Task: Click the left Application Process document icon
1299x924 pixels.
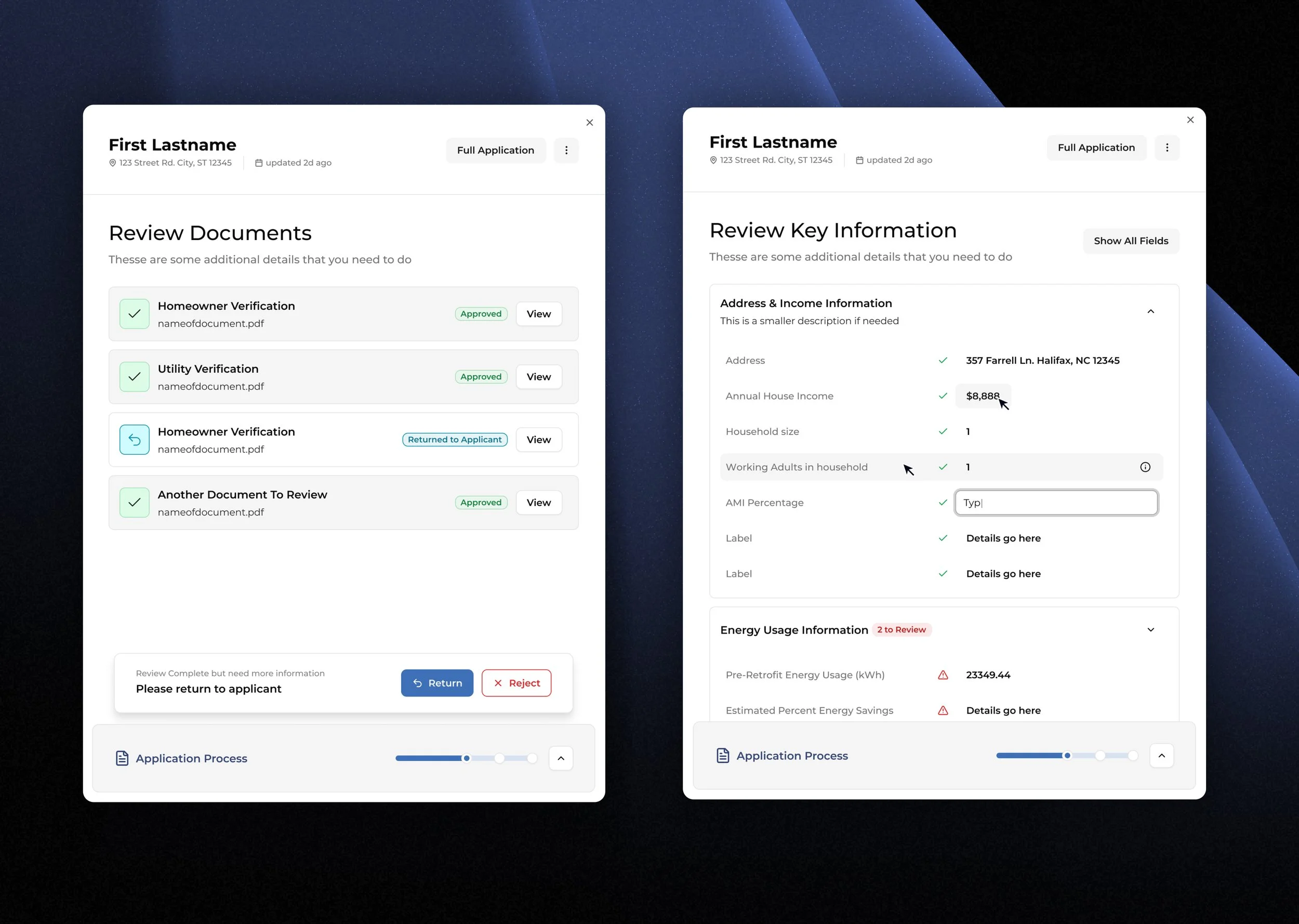Action: [122, 758]
